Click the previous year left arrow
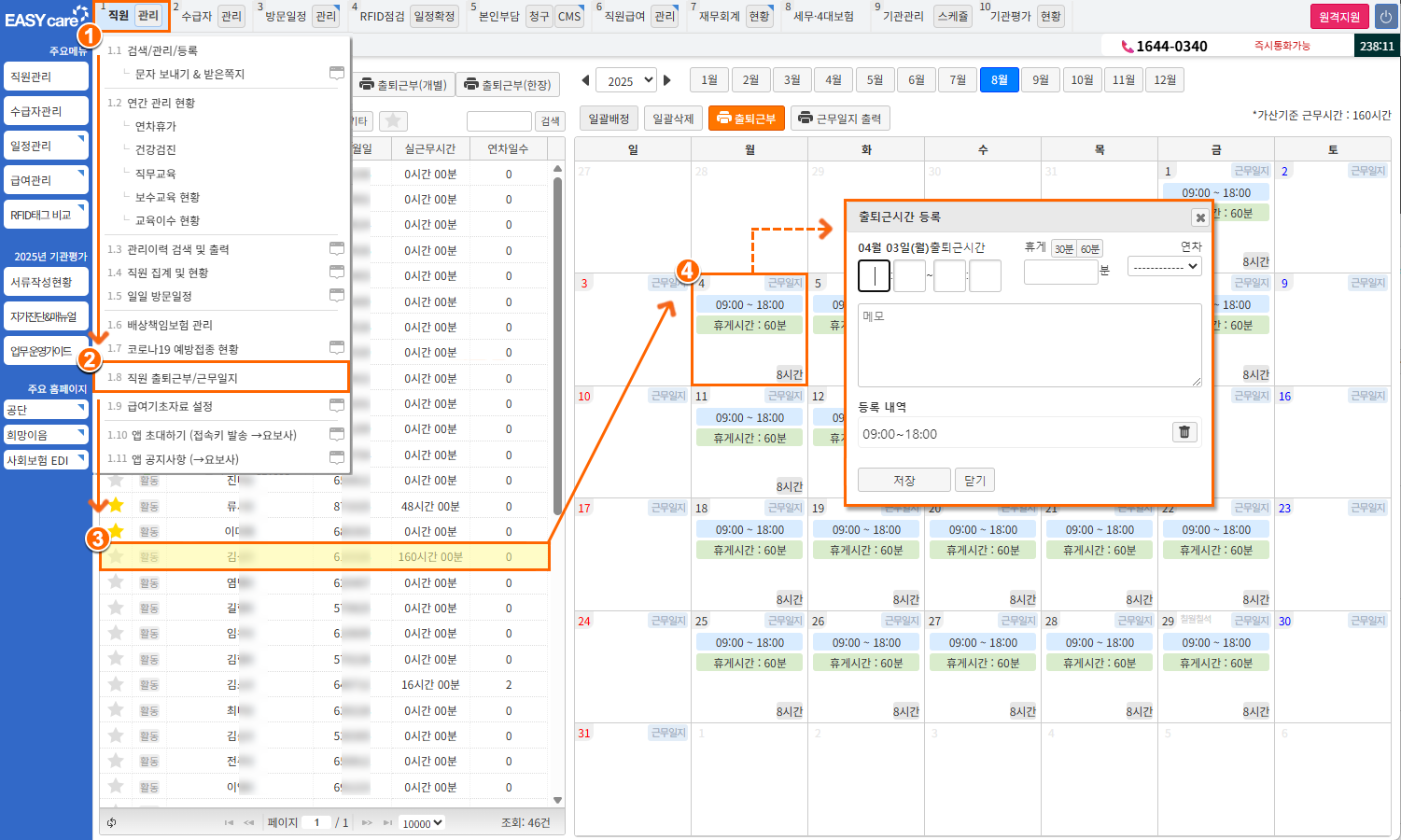The width and height of the screenshot is (1401, 840). pos(585,80)
